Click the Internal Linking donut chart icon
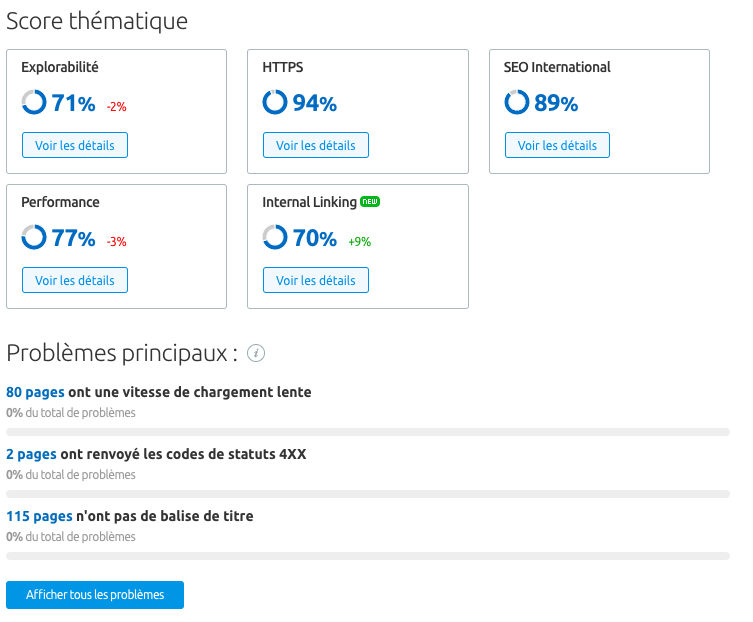 [x=275, y=237]
